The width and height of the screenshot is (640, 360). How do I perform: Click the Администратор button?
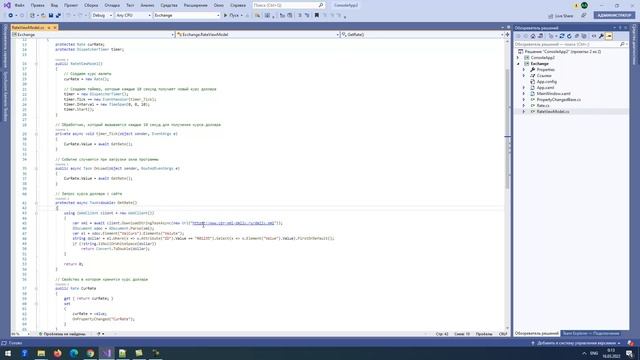(x=614, y=15)
